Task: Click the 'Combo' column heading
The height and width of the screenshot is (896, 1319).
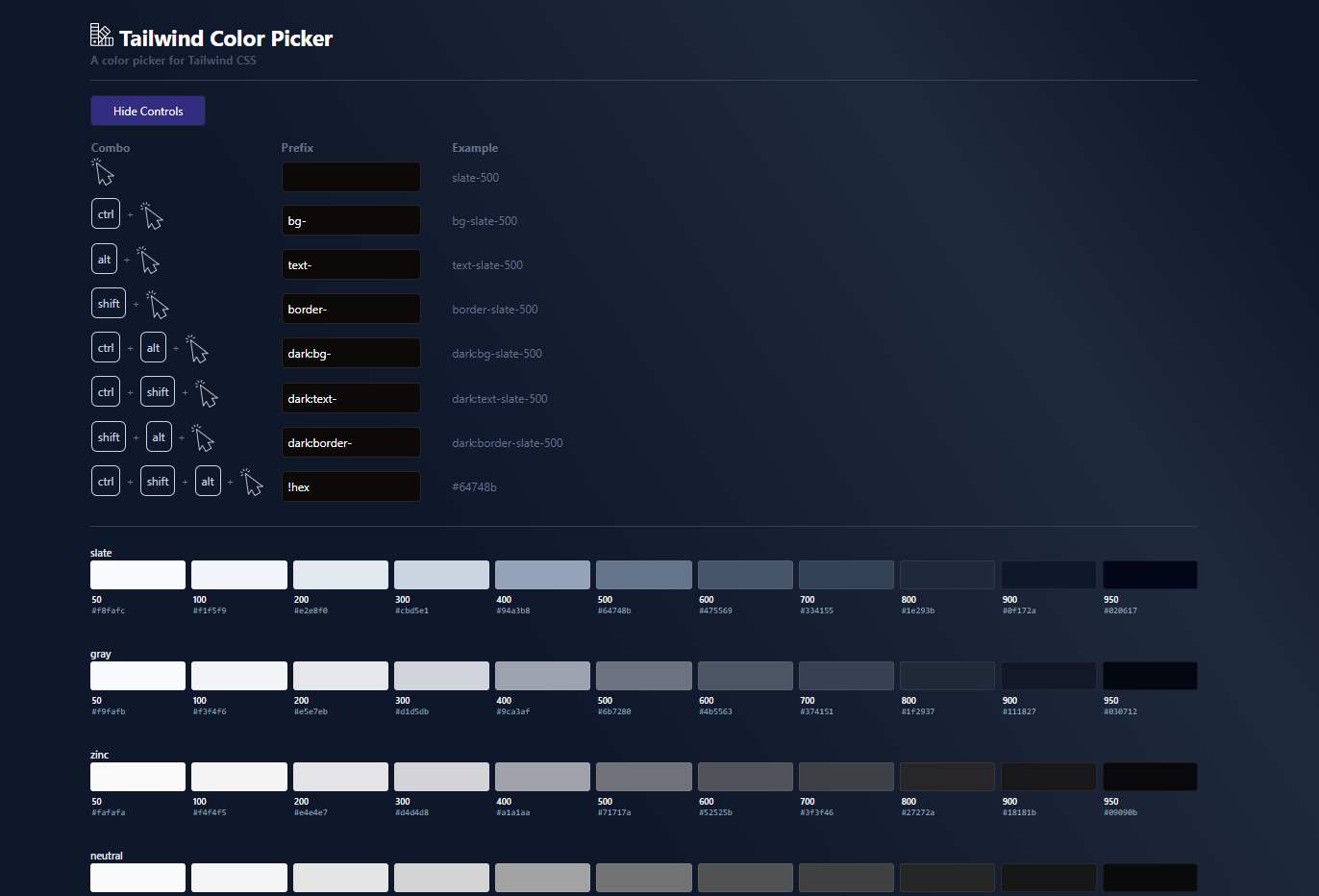Action: click(111, 148)
